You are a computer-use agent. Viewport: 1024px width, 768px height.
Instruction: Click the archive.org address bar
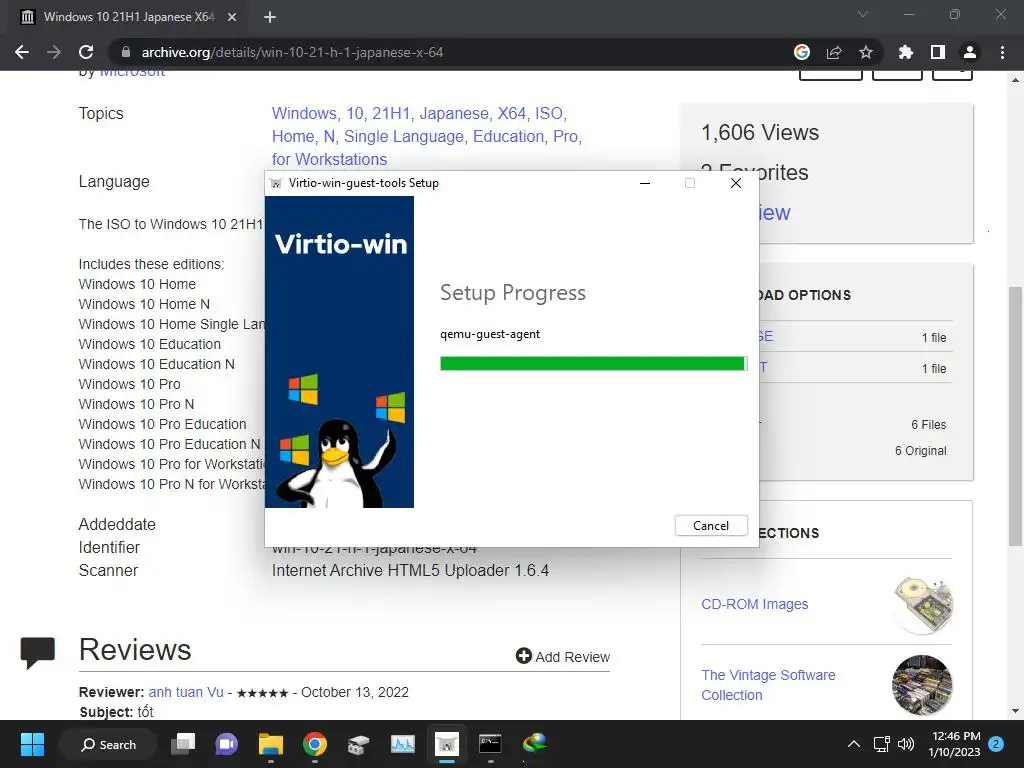451,52
